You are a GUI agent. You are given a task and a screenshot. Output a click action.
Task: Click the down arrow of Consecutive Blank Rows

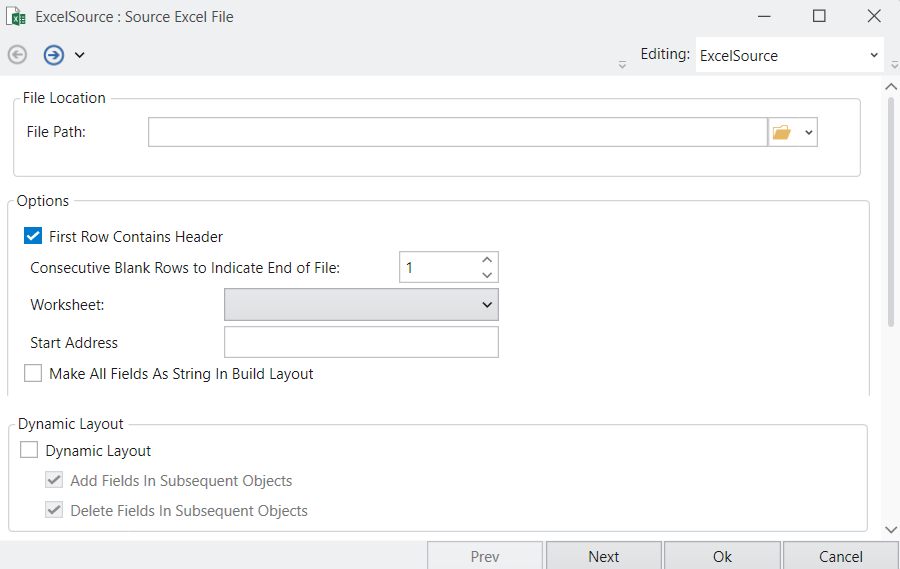(487, 275)
